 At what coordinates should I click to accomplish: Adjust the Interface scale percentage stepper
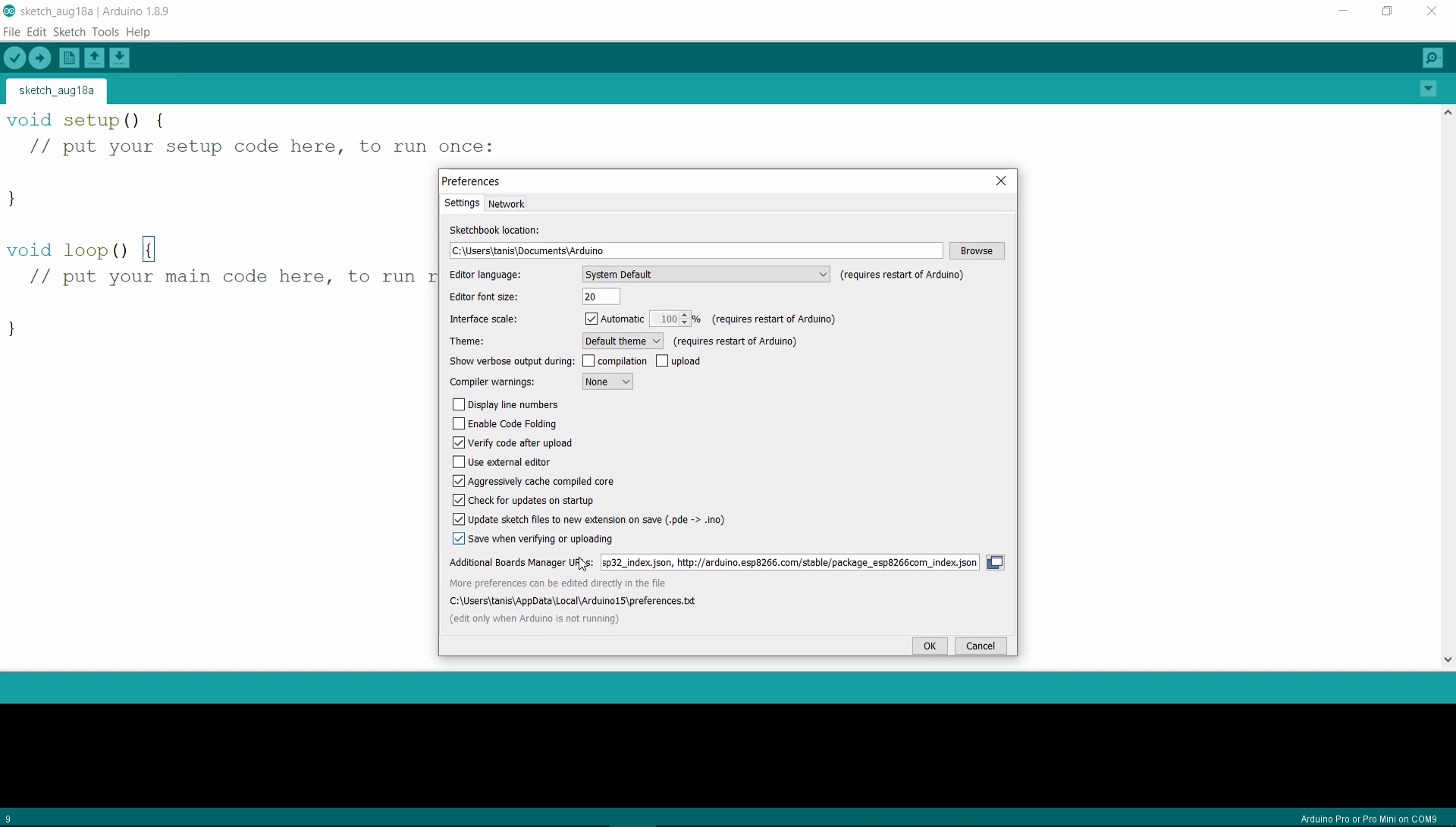[x=685, y=318]
